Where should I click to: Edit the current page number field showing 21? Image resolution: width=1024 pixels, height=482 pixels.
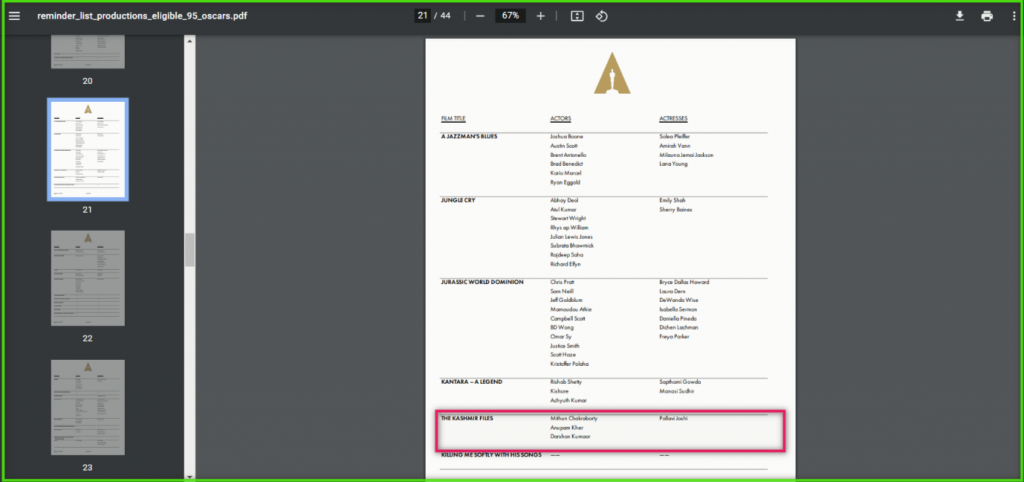[x=423, y=16]
